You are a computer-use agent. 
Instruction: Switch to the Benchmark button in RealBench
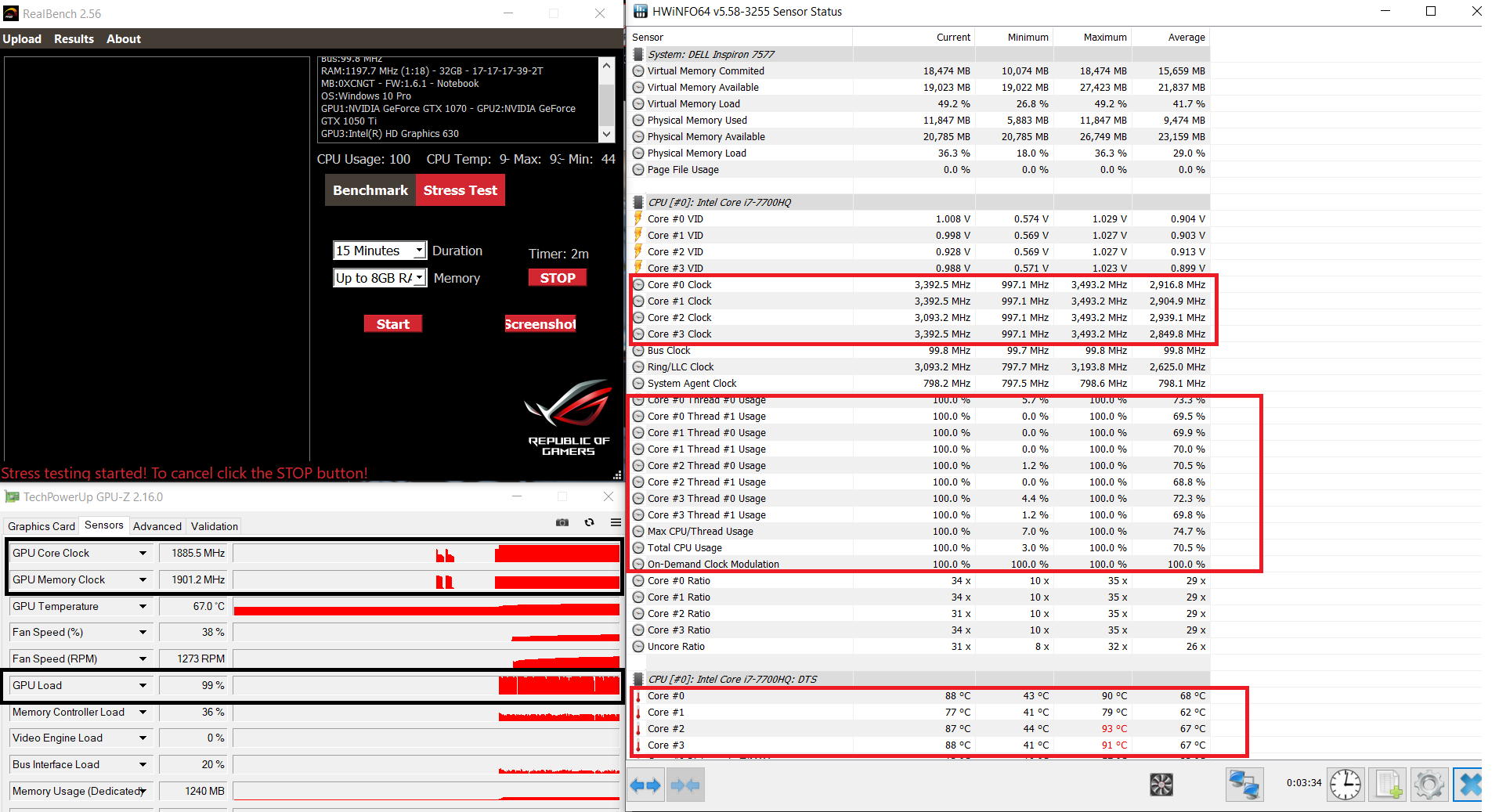click(x=370, y=189)
